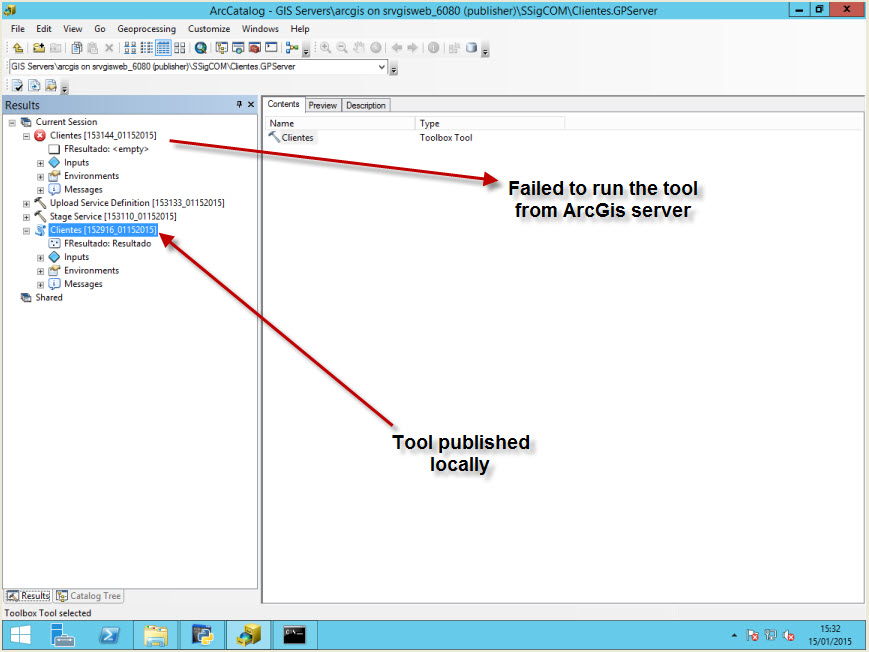Open the Windows Start button
The width and height of the screenshot is (869, 652).
point(21,635)
